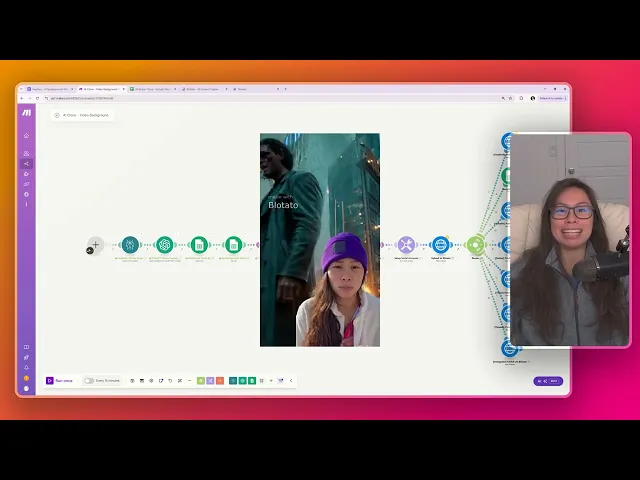This screenshot has width=640, height=480.
Task: Click the purple tools square in toolbar
Action: click(x=210, y=380)
